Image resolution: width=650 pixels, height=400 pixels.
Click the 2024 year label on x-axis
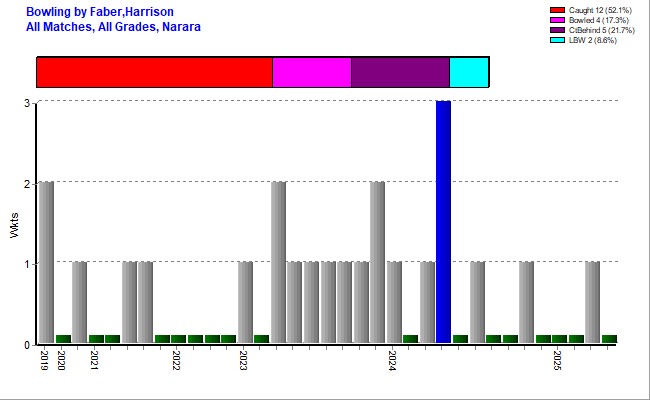pos(393,359)
